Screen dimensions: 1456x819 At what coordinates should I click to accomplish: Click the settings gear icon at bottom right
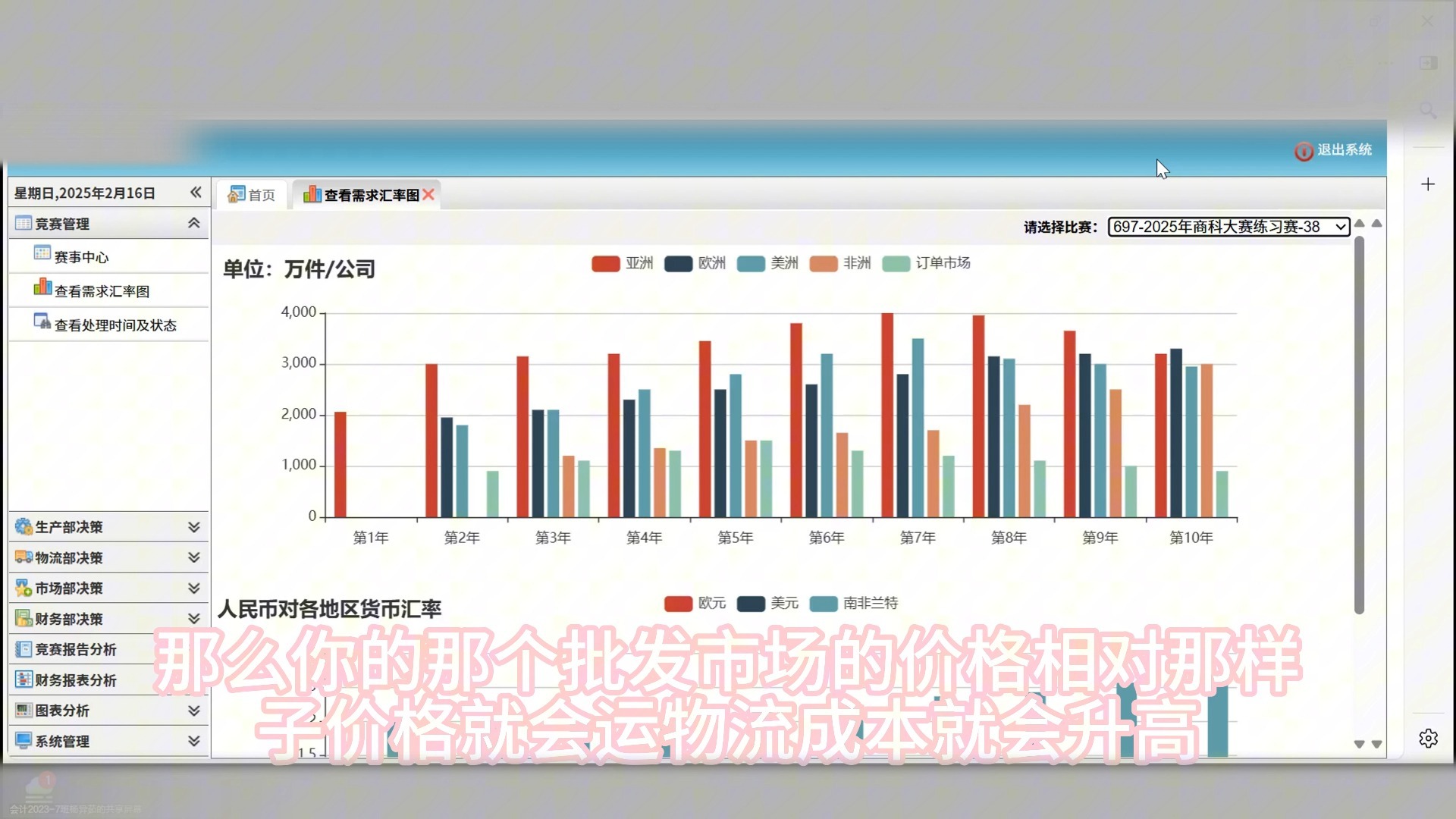pyautogui.click(x=1428, y=738)
